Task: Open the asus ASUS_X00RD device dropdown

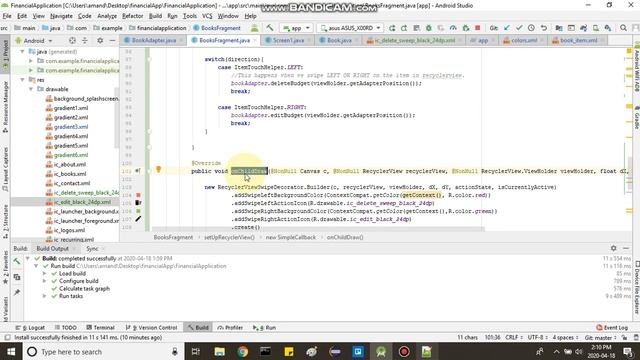Action: point(351,28)
